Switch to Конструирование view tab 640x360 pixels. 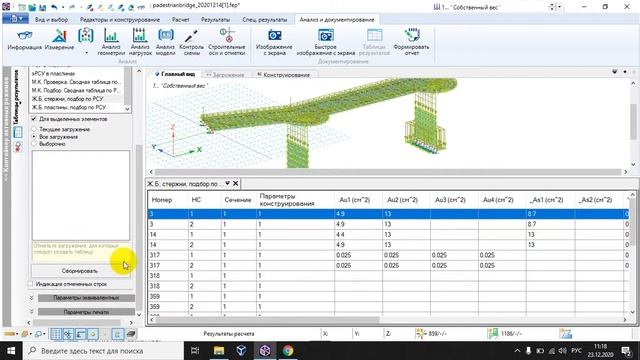[283, 75]
